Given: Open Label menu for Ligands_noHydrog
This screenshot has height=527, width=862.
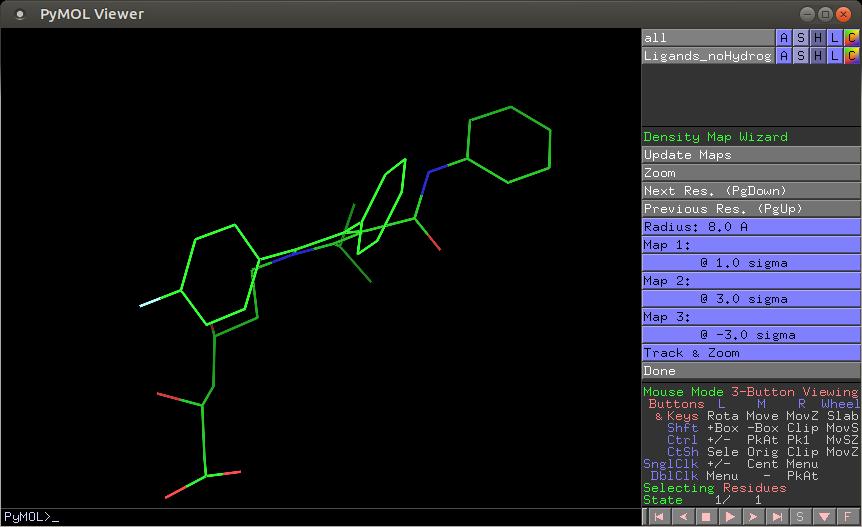Looking at the screenshot, I should (x=835, y=56).
